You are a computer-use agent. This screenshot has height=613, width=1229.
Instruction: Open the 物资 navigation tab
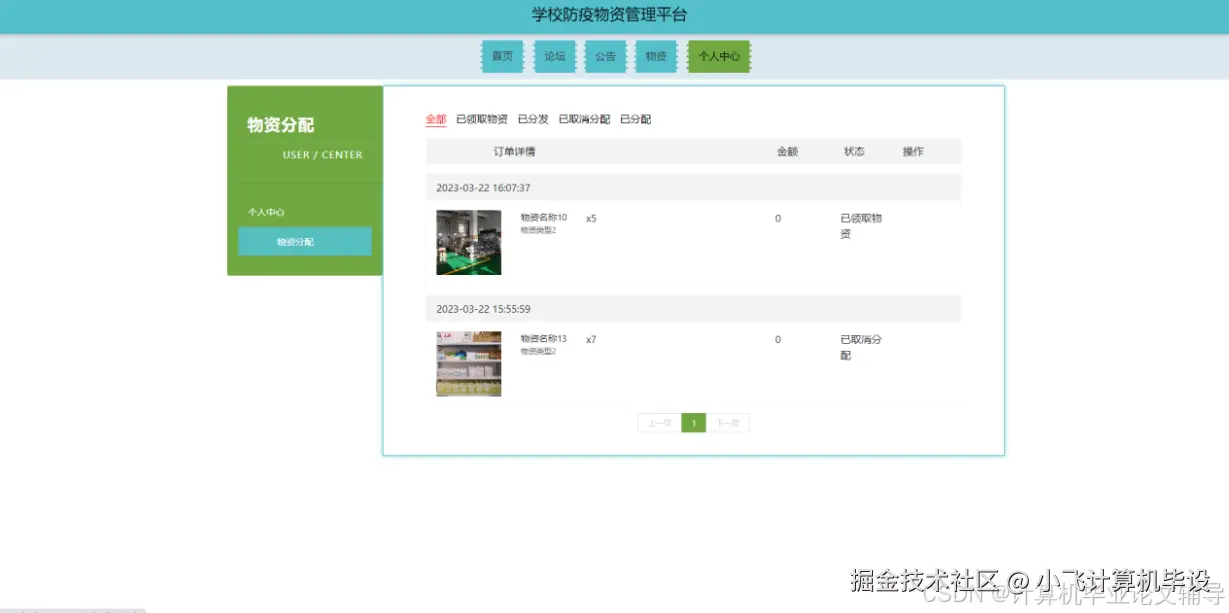656,57
